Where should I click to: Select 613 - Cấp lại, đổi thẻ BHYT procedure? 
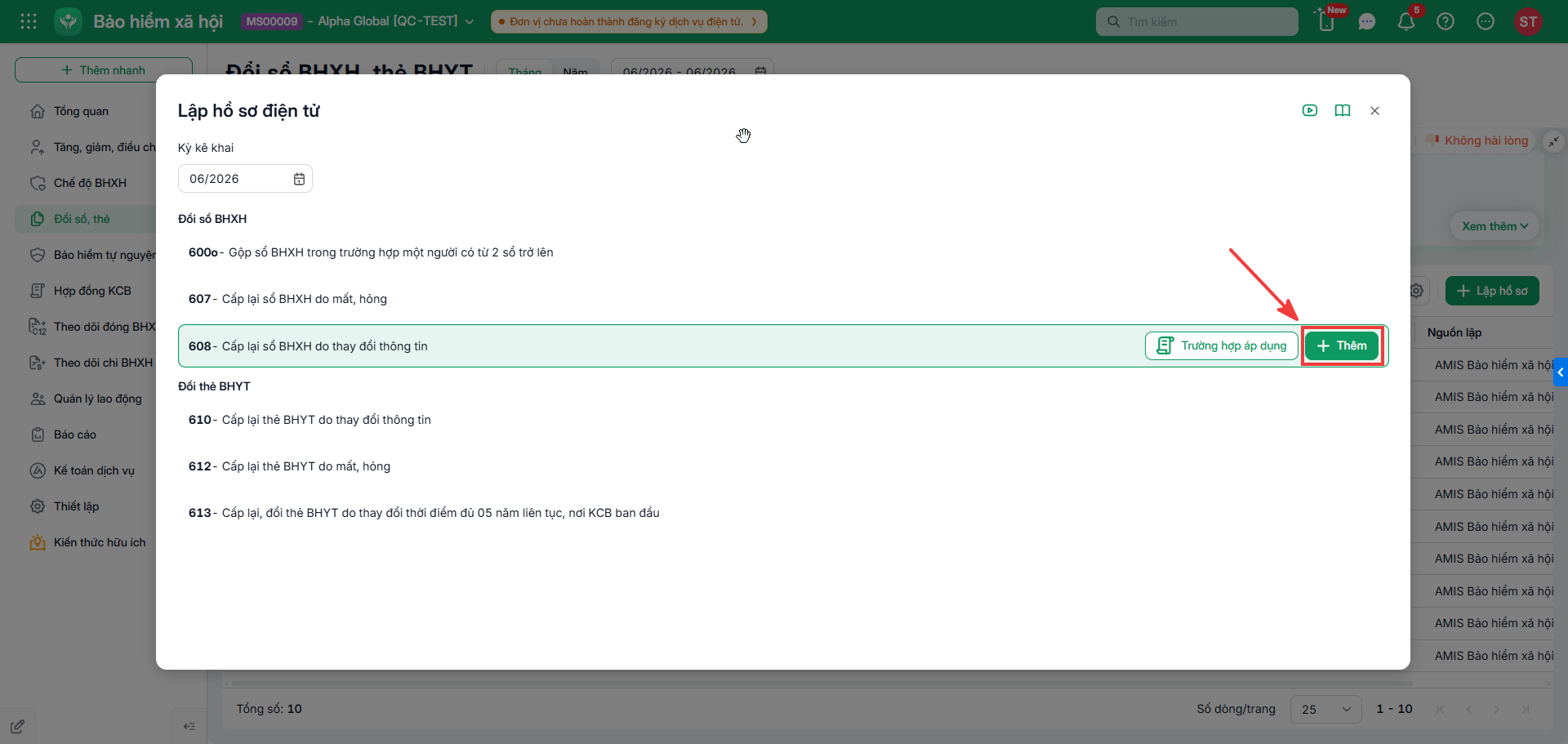point(783,513)
